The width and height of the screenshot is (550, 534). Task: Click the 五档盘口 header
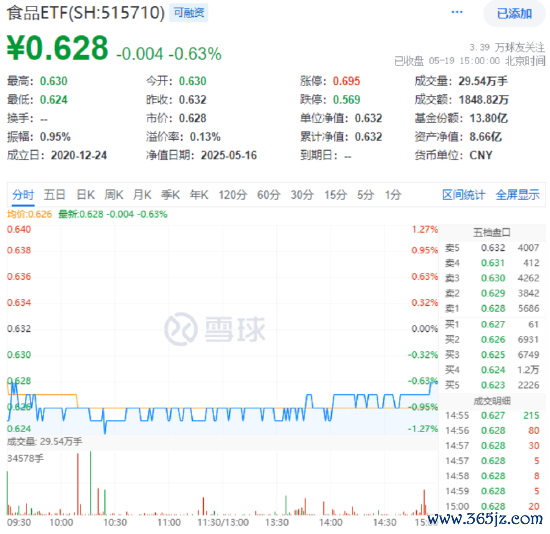click(x=491, y=232)
